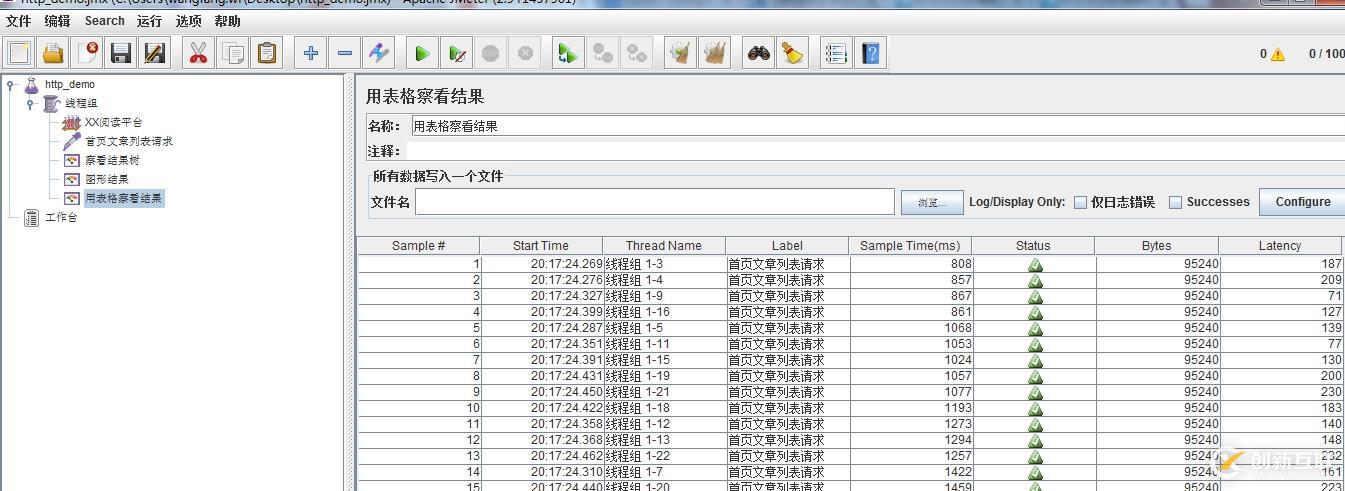
Task: Click the Remote shutdown all icon
Action: point(636,53)
